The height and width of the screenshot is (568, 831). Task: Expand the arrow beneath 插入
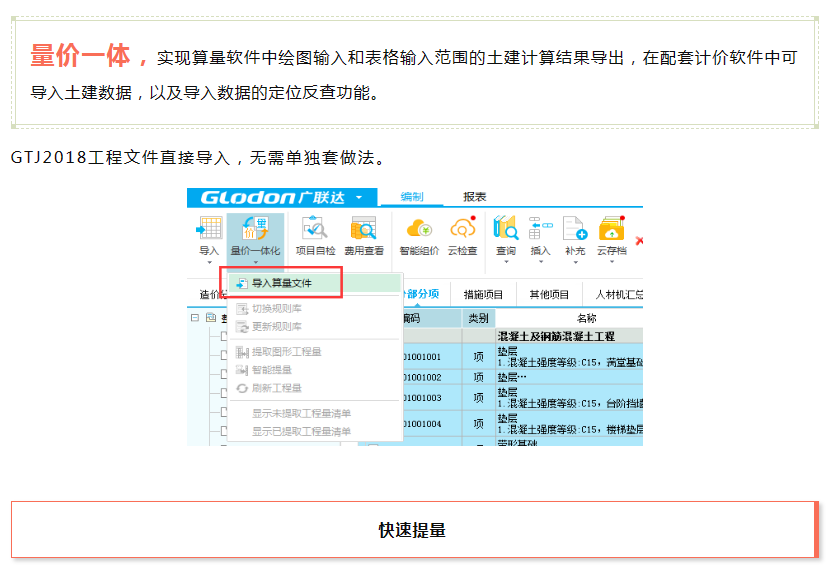[x=541, y=262]
